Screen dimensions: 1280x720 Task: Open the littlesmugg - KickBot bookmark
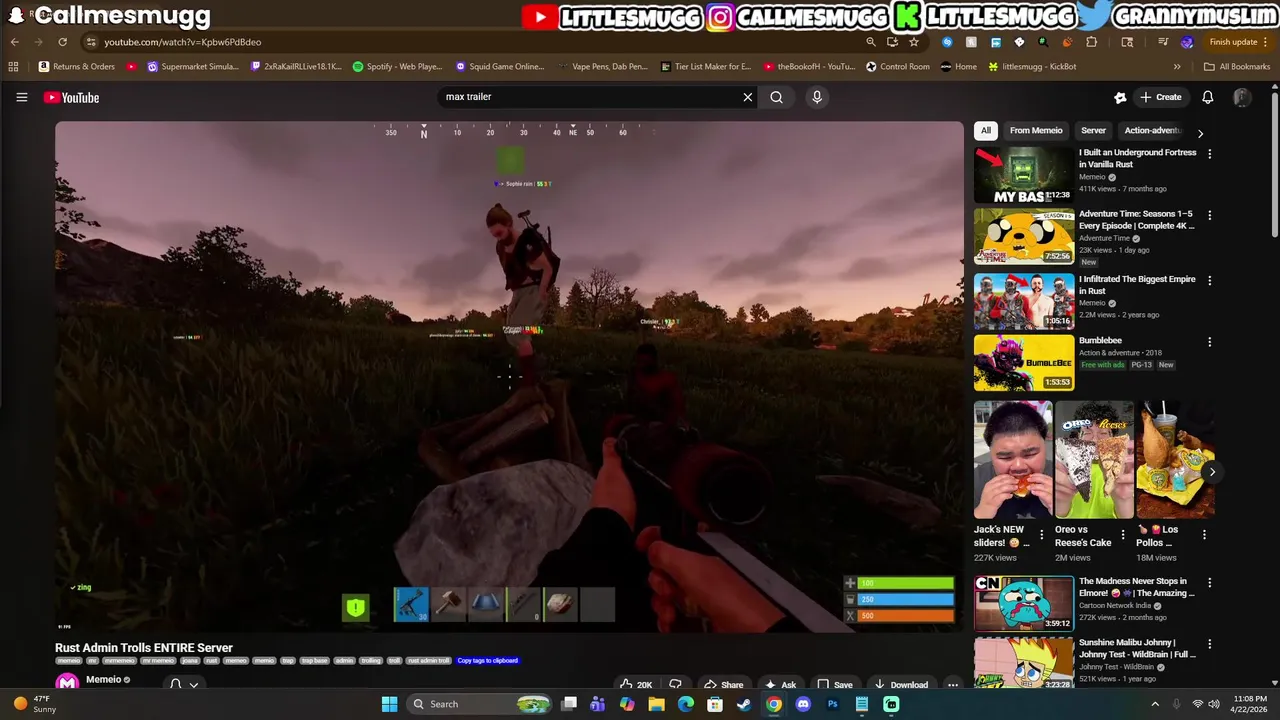coord(1032,67)
